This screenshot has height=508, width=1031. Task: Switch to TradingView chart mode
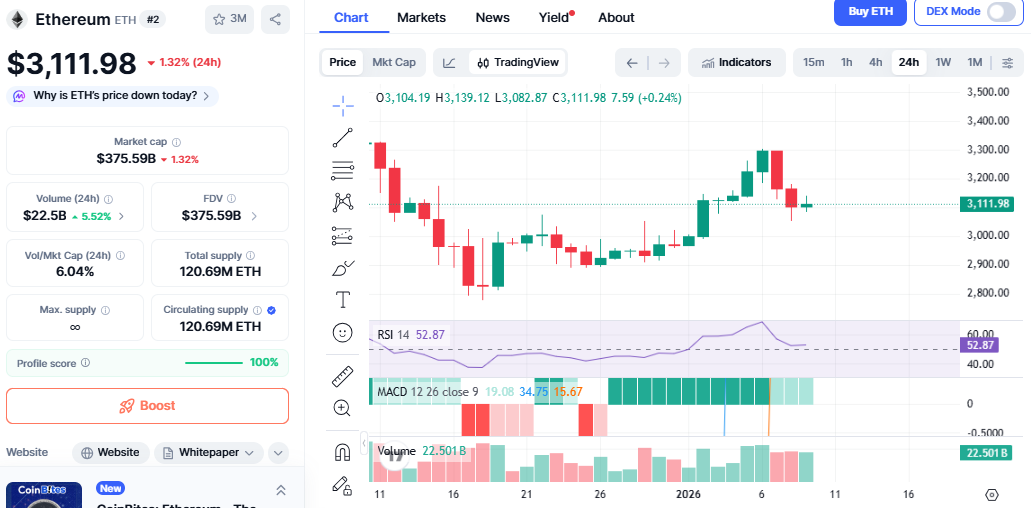518,62
